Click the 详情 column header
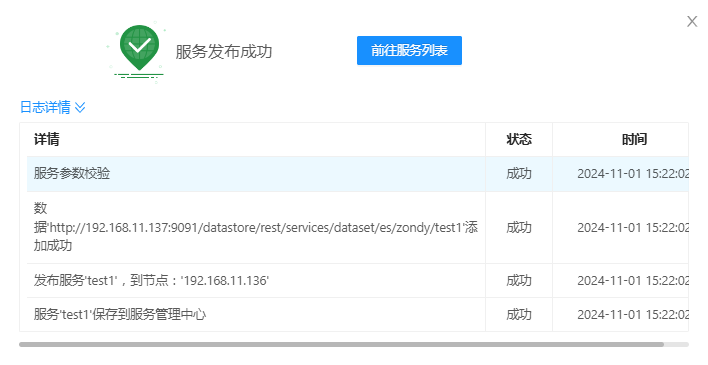 (47, 139)
